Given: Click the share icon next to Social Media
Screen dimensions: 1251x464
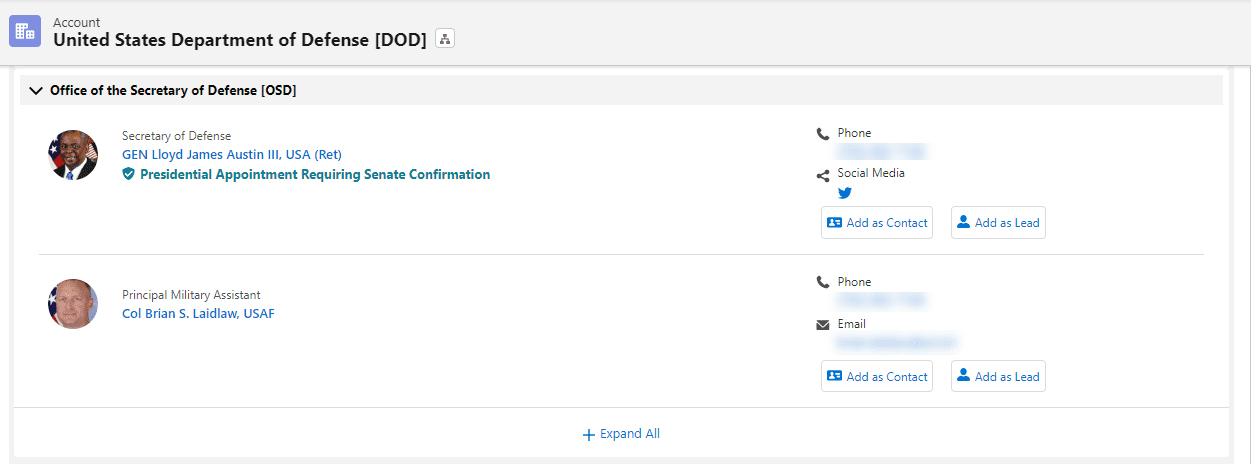Looking at the screenshot, I should pos(823,176).
